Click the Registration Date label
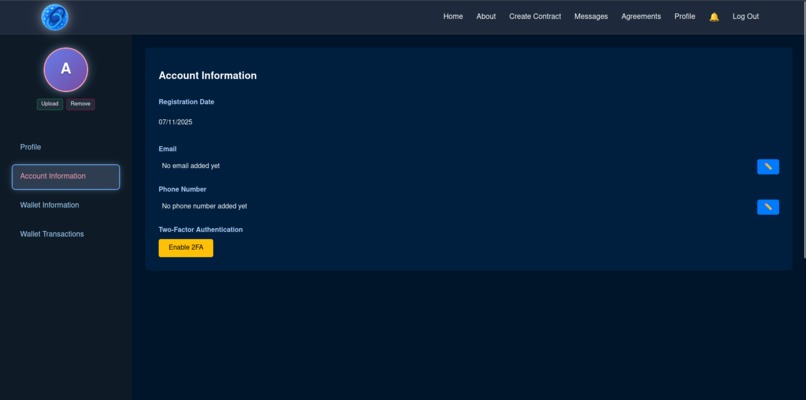The image size is (806, 400). point(187,102)
